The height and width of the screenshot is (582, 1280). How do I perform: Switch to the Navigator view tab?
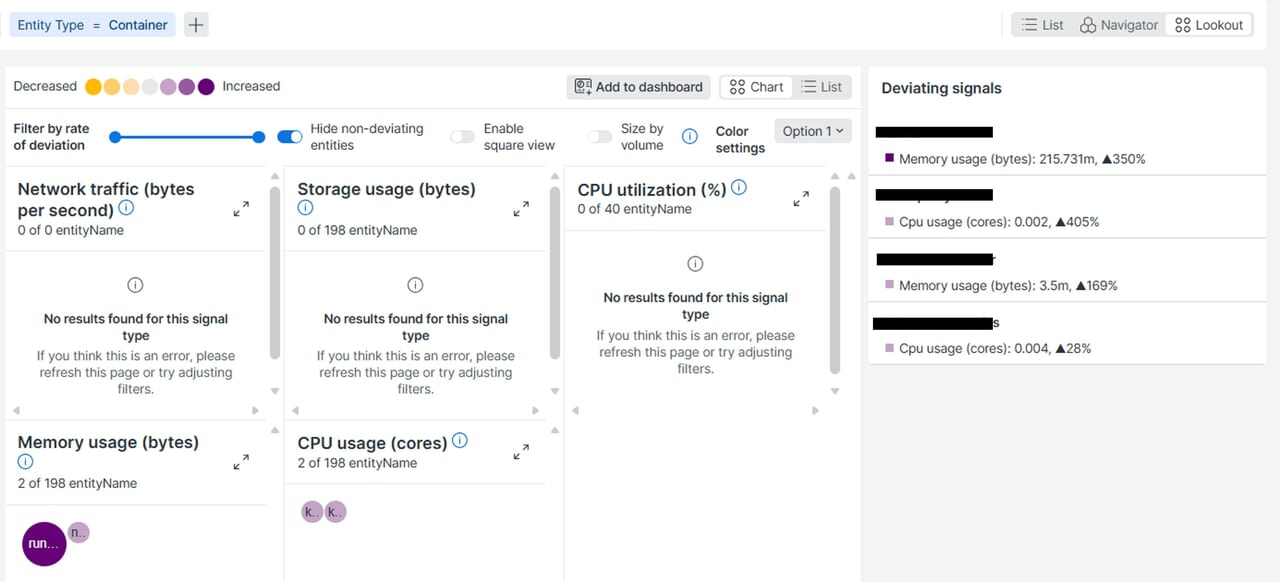point(1119,25)
